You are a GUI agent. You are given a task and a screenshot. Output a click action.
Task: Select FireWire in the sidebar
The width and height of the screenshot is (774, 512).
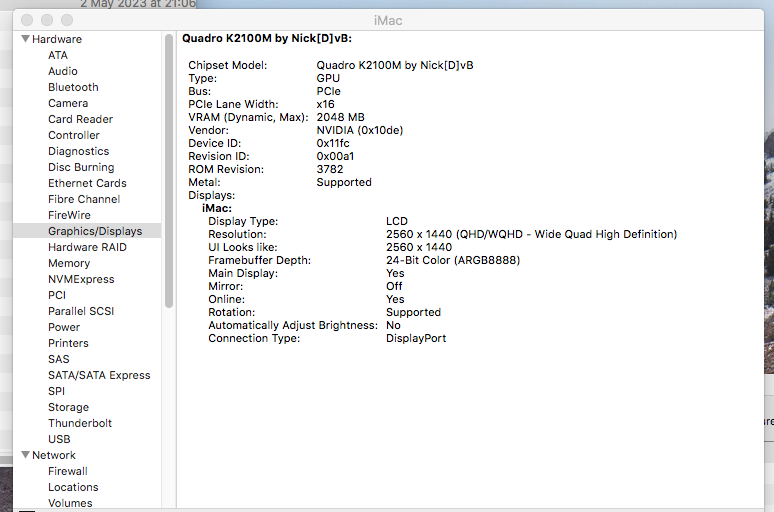69,215
